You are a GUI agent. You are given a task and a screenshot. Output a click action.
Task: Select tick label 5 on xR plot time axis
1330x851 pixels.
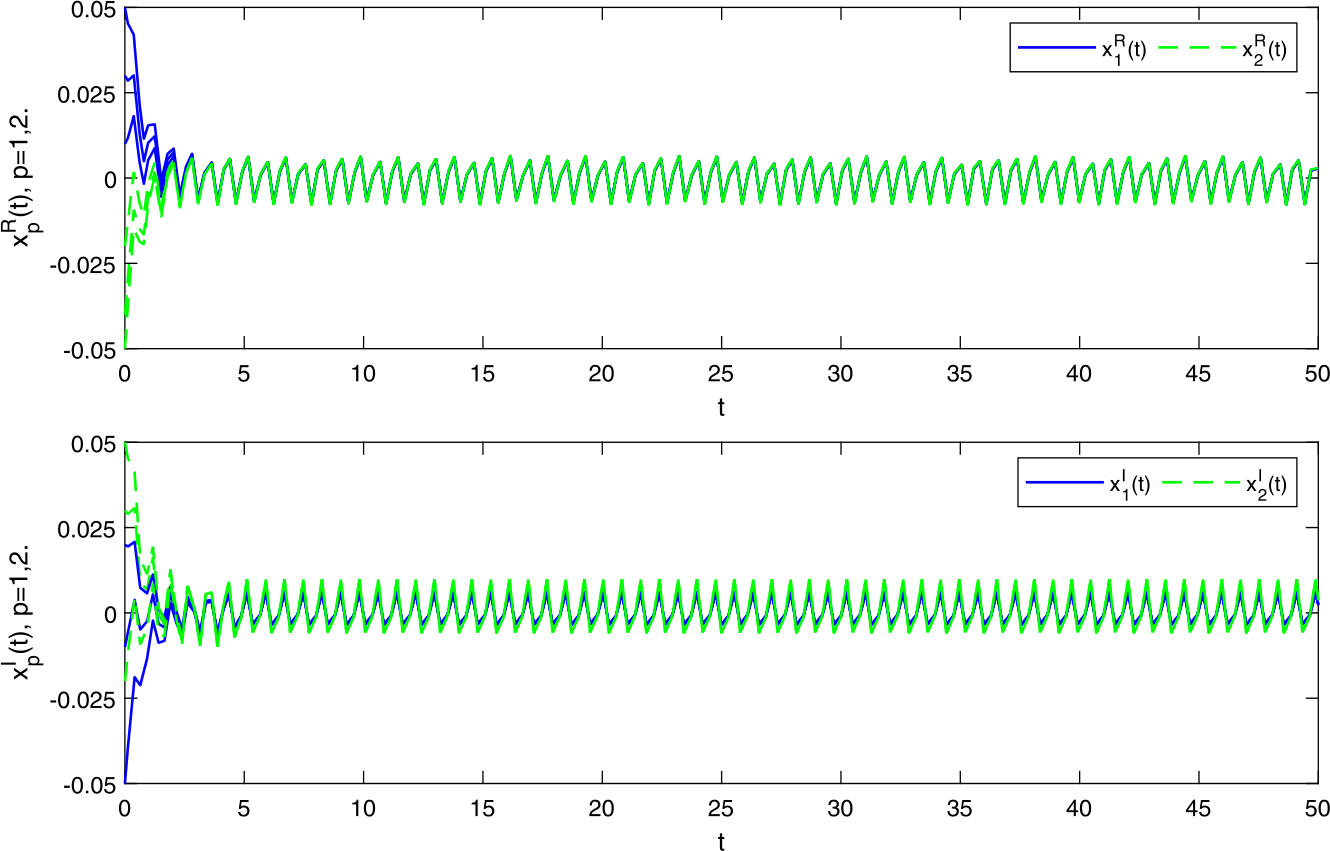pos(244,372)
